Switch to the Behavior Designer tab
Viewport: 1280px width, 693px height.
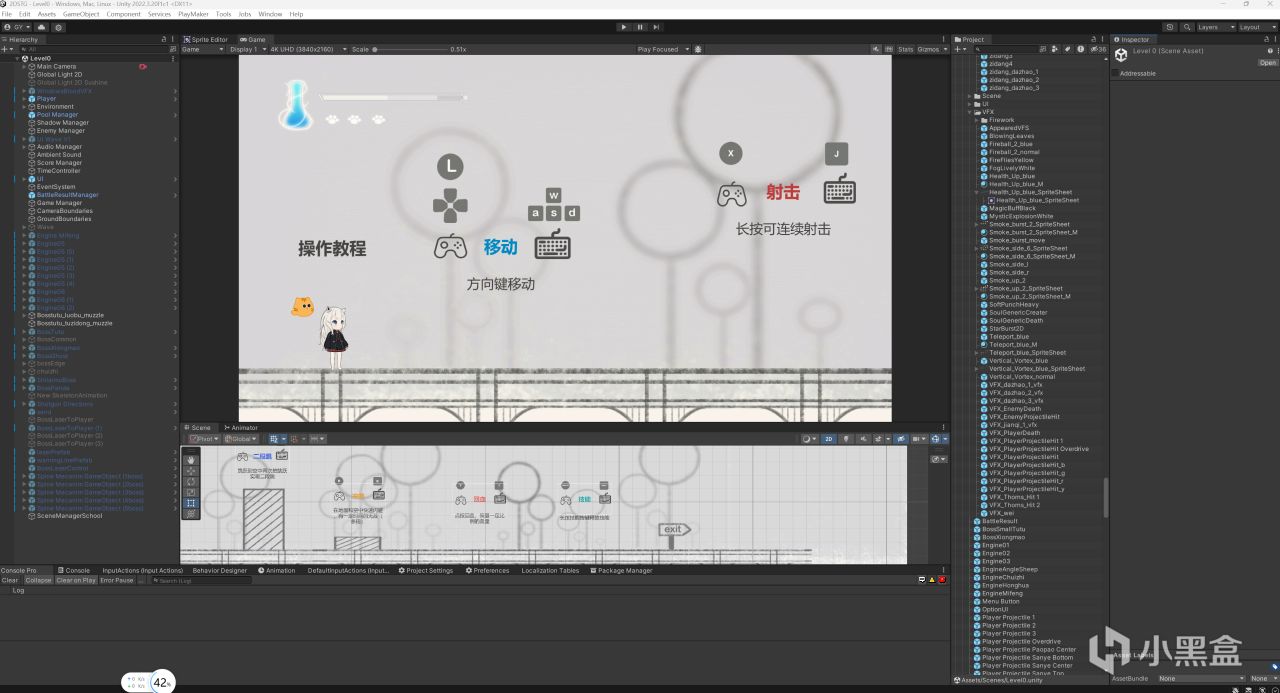coord(219,570)
